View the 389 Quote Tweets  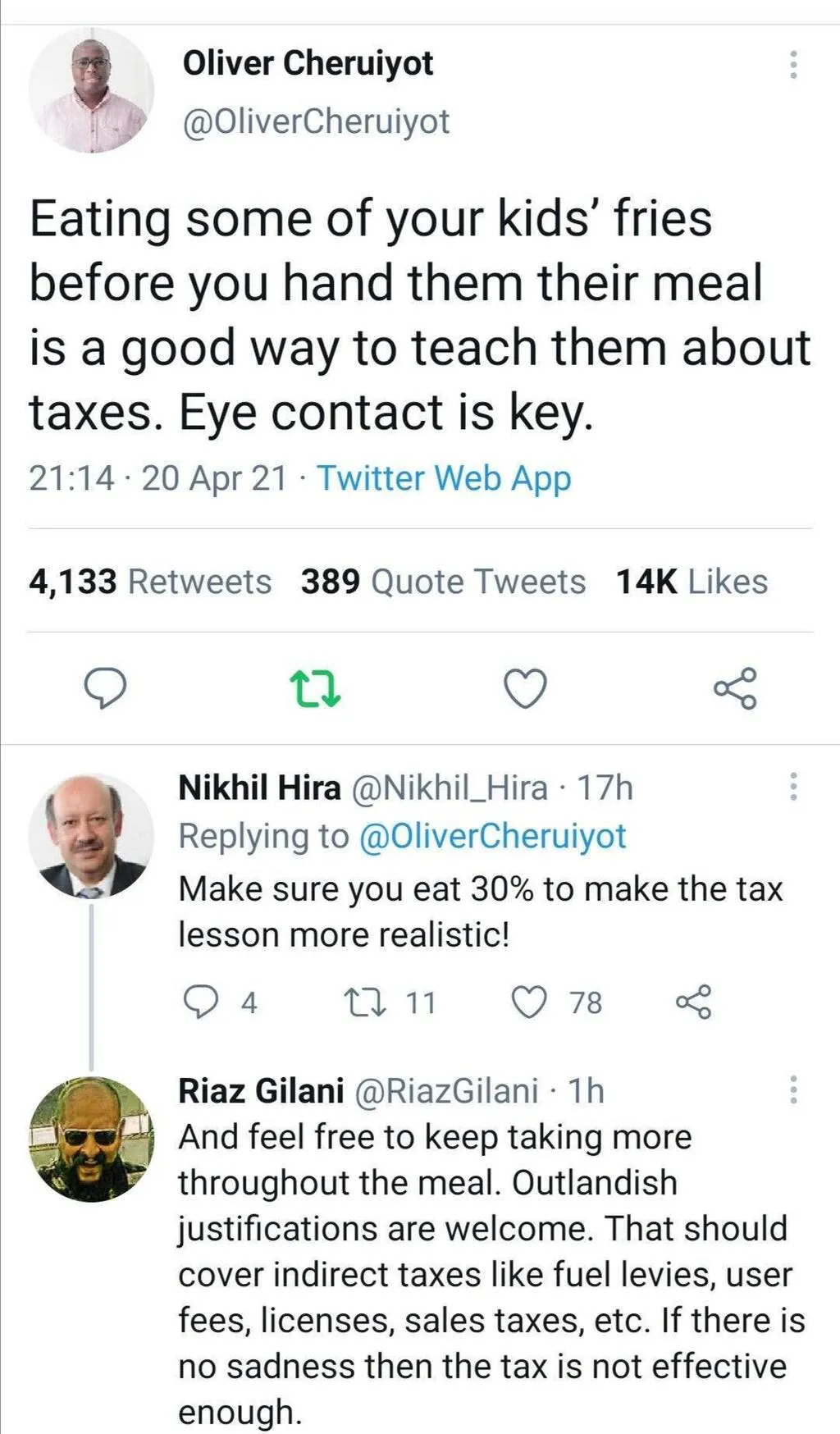443,582
